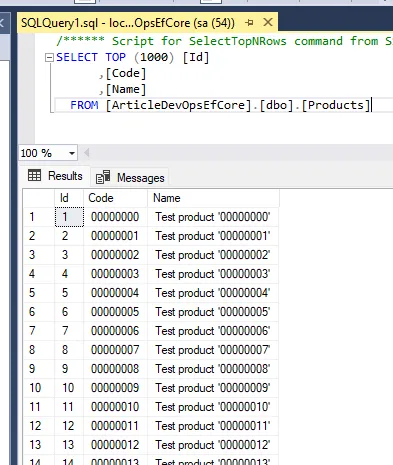The image size is (393, 465).
Task: Select the Id column header
Action: point(69,198)
